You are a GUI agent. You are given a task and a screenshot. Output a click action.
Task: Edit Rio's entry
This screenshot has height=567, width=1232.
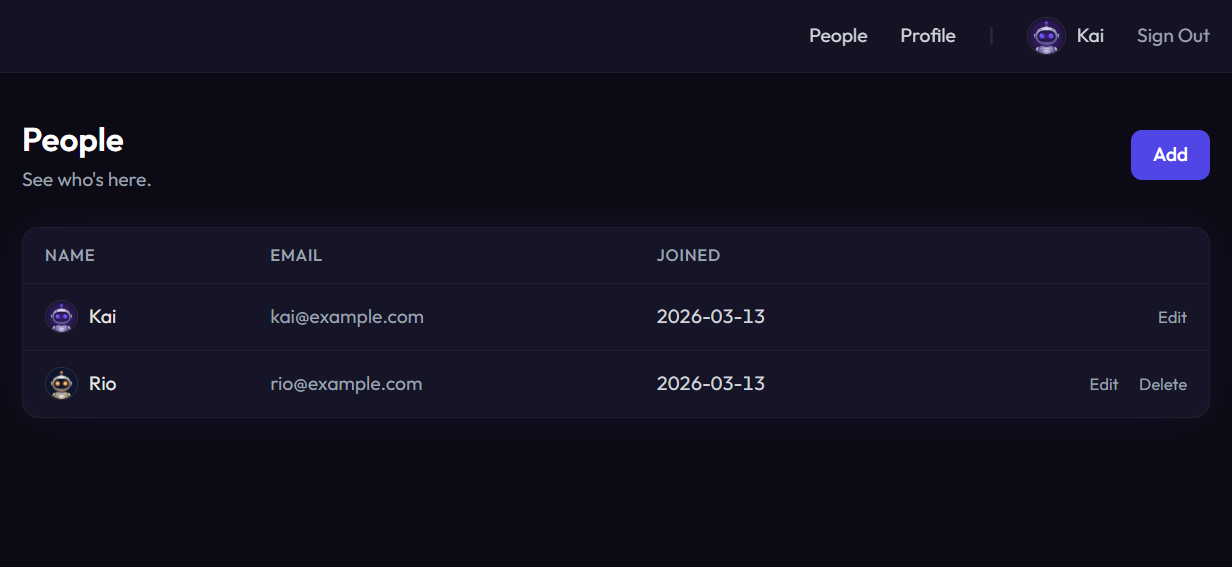coord(1104,385)
